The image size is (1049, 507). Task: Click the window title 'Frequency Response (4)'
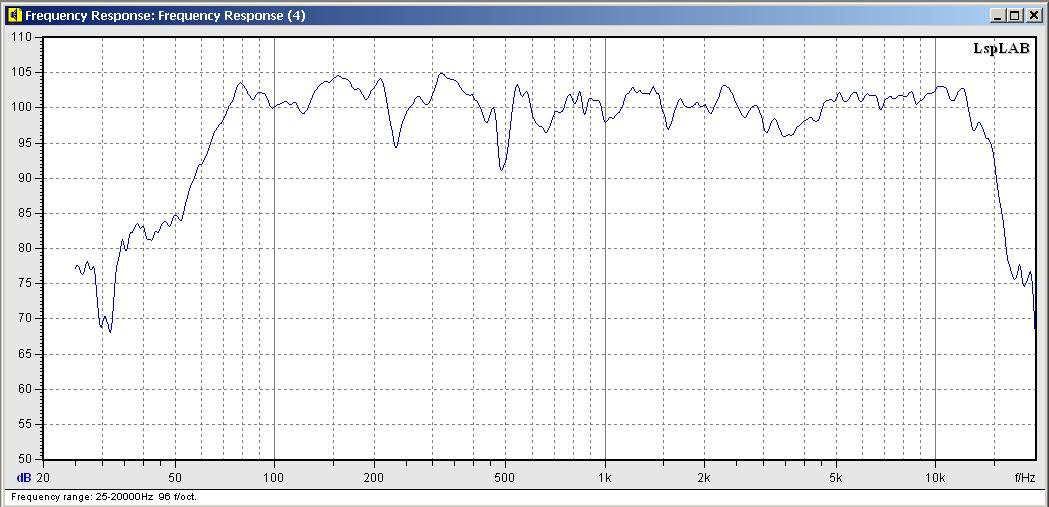point(231,16)
